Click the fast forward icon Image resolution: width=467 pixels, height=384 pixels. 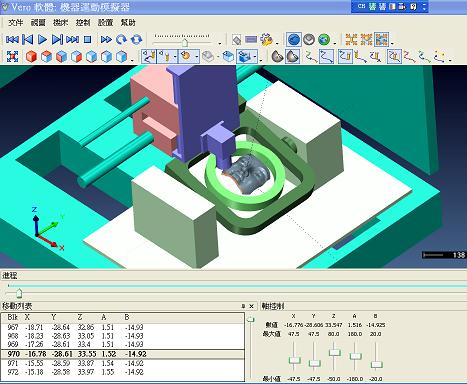(106, 40)
